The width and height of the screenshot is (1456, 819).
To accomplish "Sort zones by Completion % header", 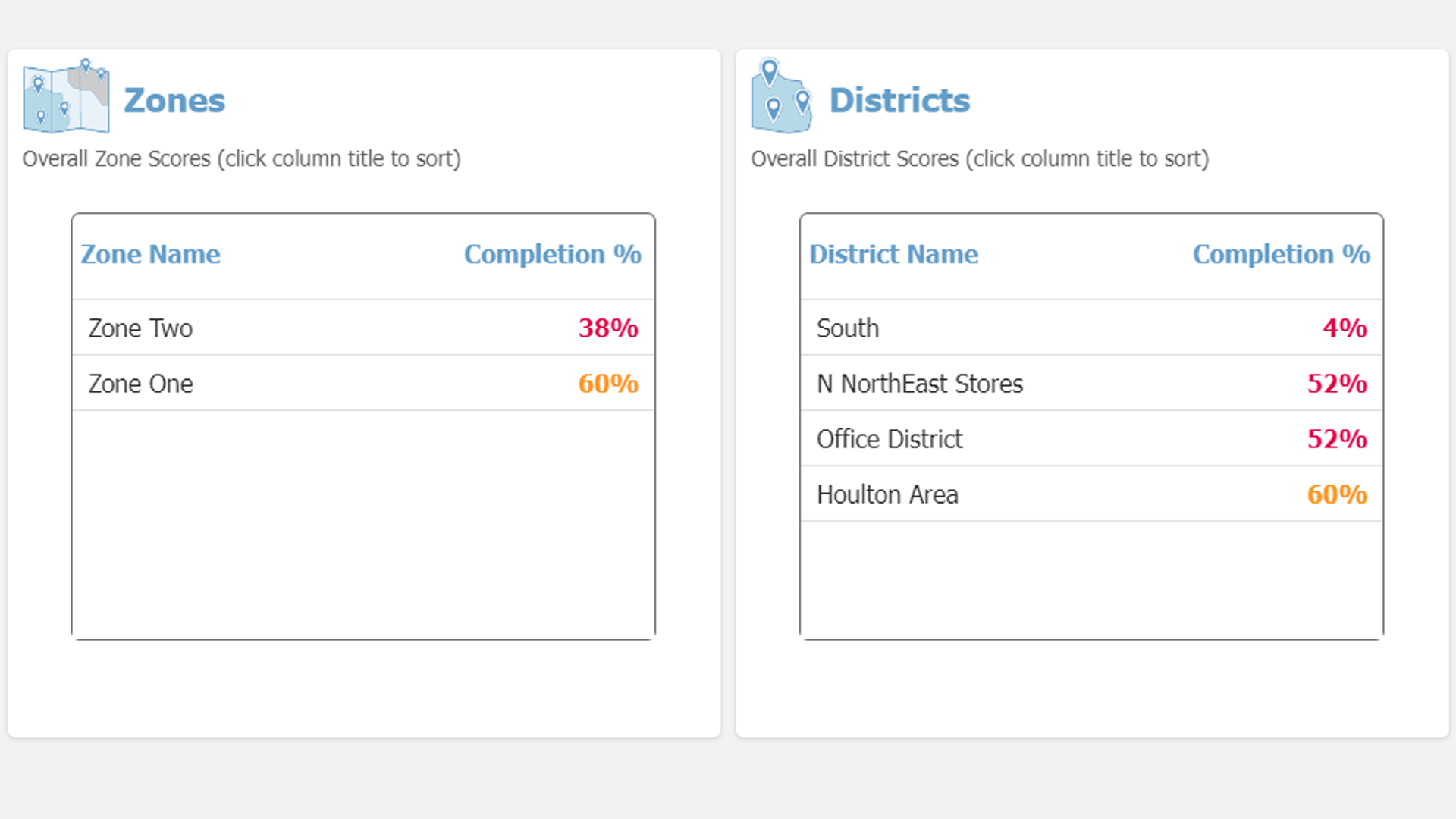I will click(552, 255).
